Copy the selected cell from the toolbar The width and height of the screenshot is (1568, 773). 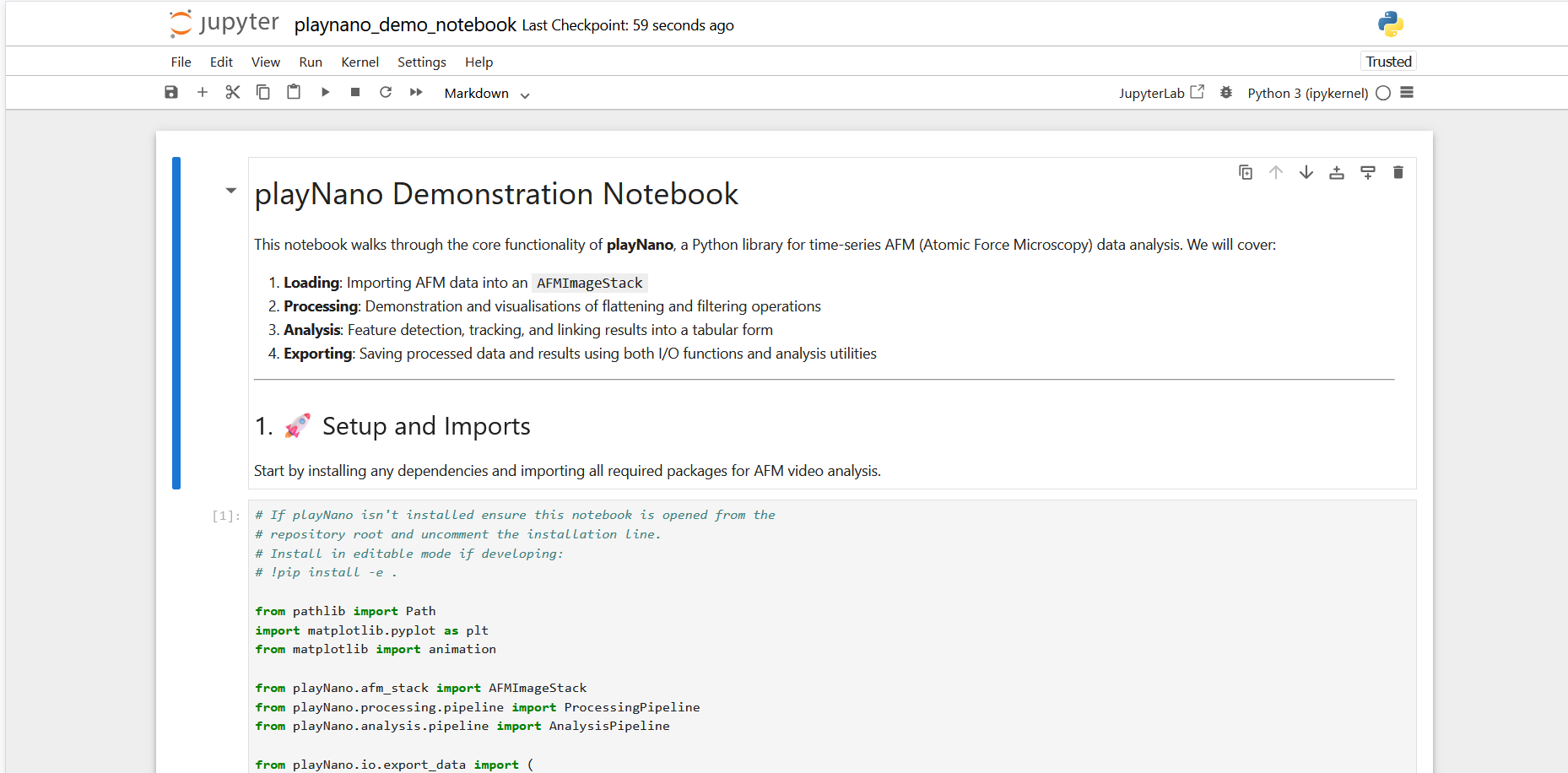[x=263, y=93]
